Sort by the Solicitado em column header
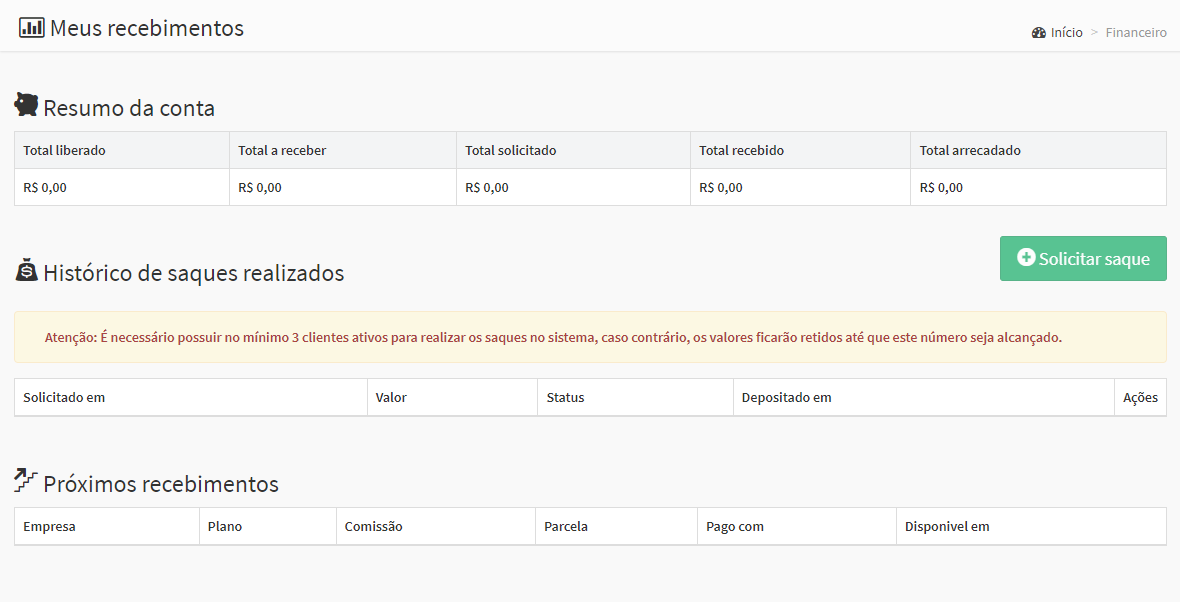1180x602 pixels. 64,398
